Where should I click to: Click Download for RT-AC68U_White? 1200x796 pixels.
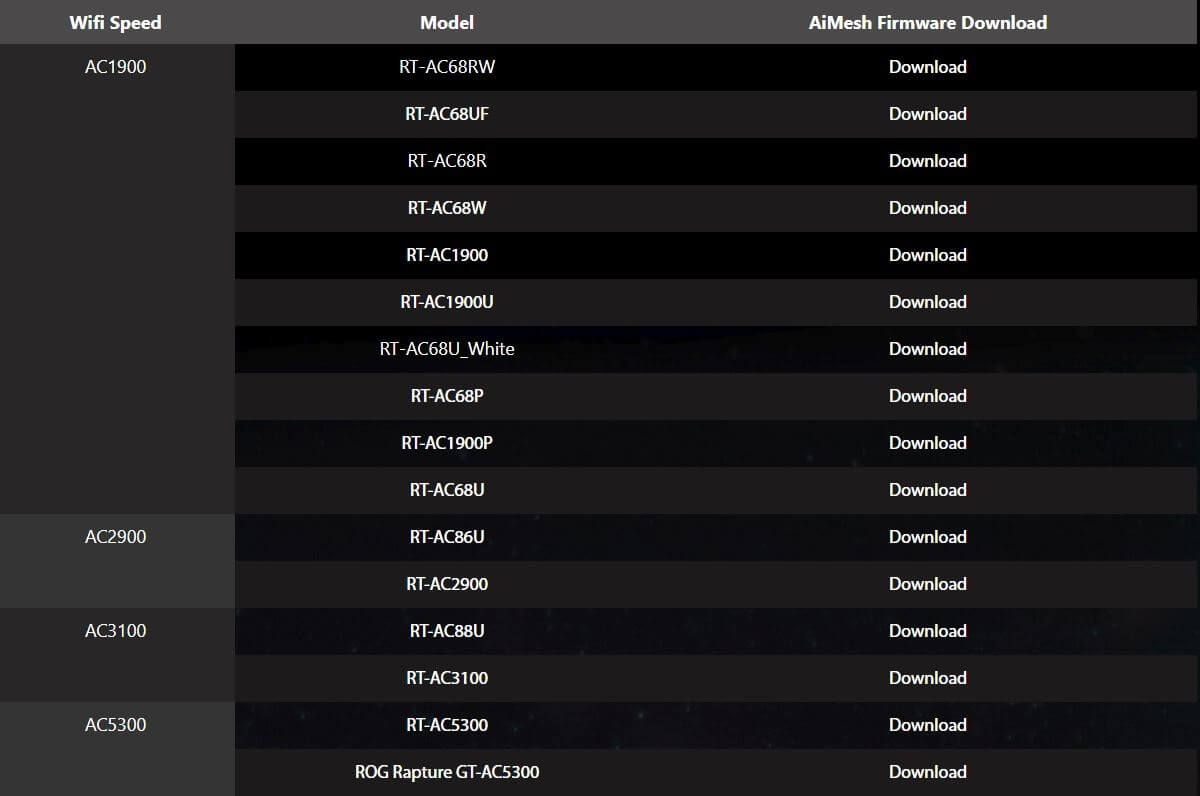pyautogui.click(x=927, y=349)
